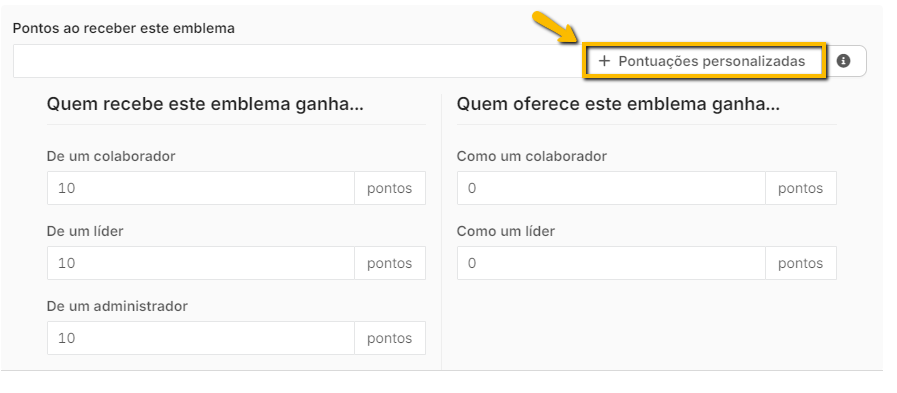Click the info icon beside Pontuações personalizadas
The height and width of the screenshot is (393, 897).
843,61
